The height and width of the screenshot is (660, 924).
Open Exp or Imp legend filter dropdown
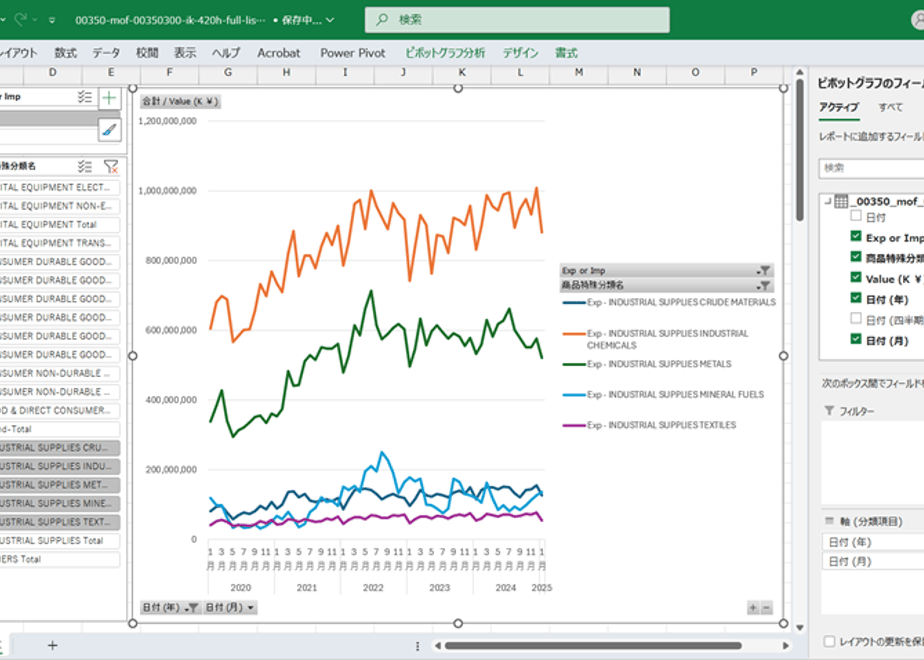(x=764, y=270)
